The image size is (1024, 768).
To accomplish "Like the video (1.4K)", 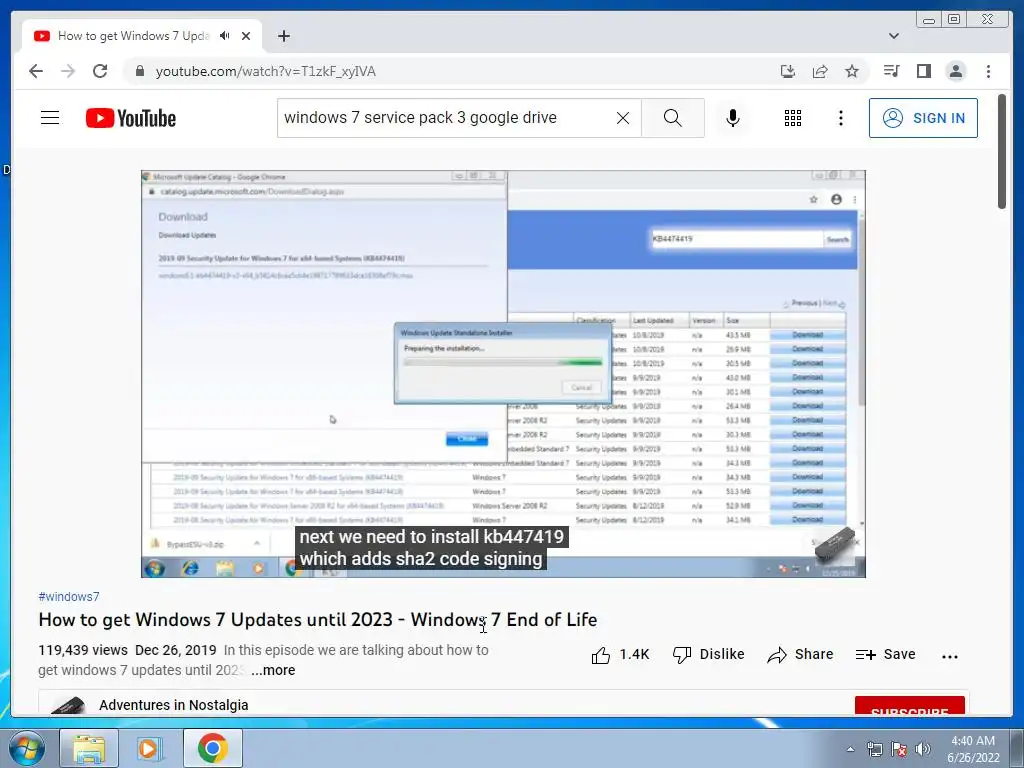I will [x=620, y=654].
